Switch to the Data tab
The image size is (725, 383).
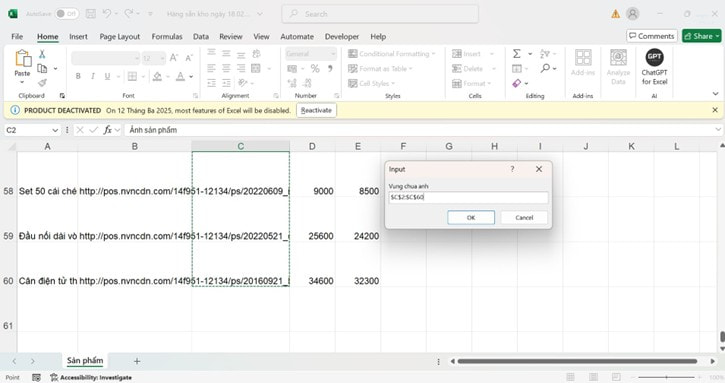201,37
